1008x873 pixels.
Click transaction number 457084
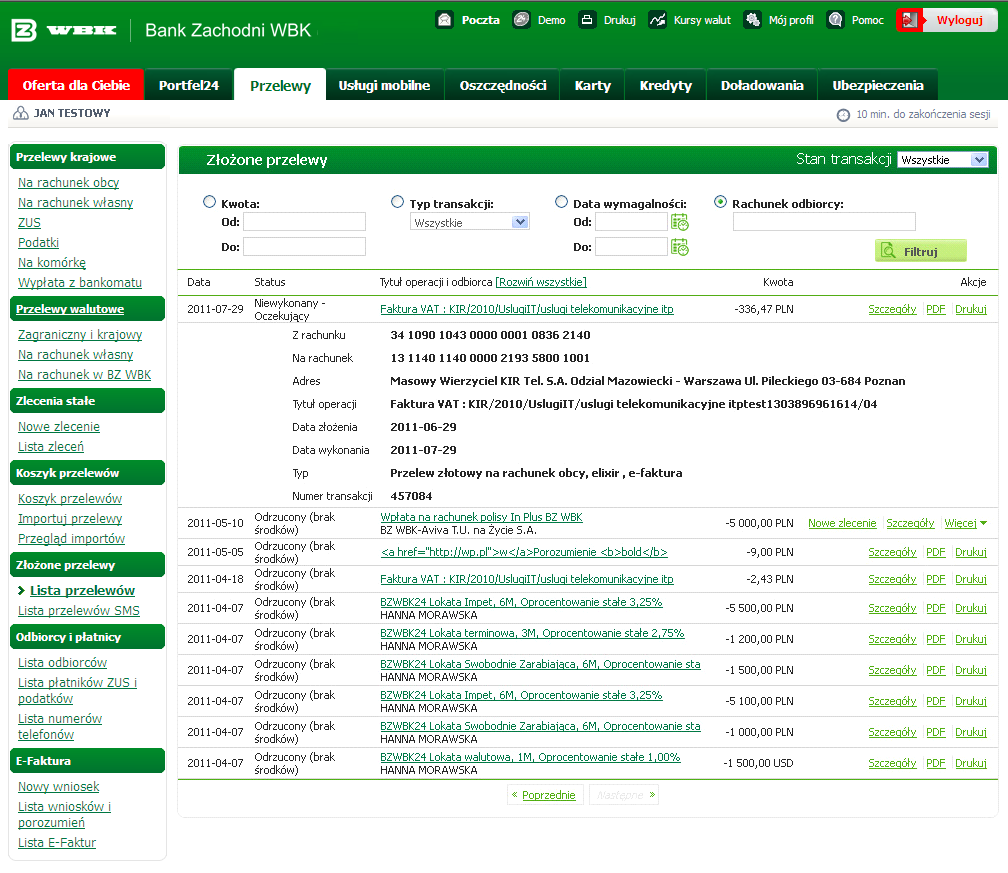pyautogui.click(x=411, y=496)
